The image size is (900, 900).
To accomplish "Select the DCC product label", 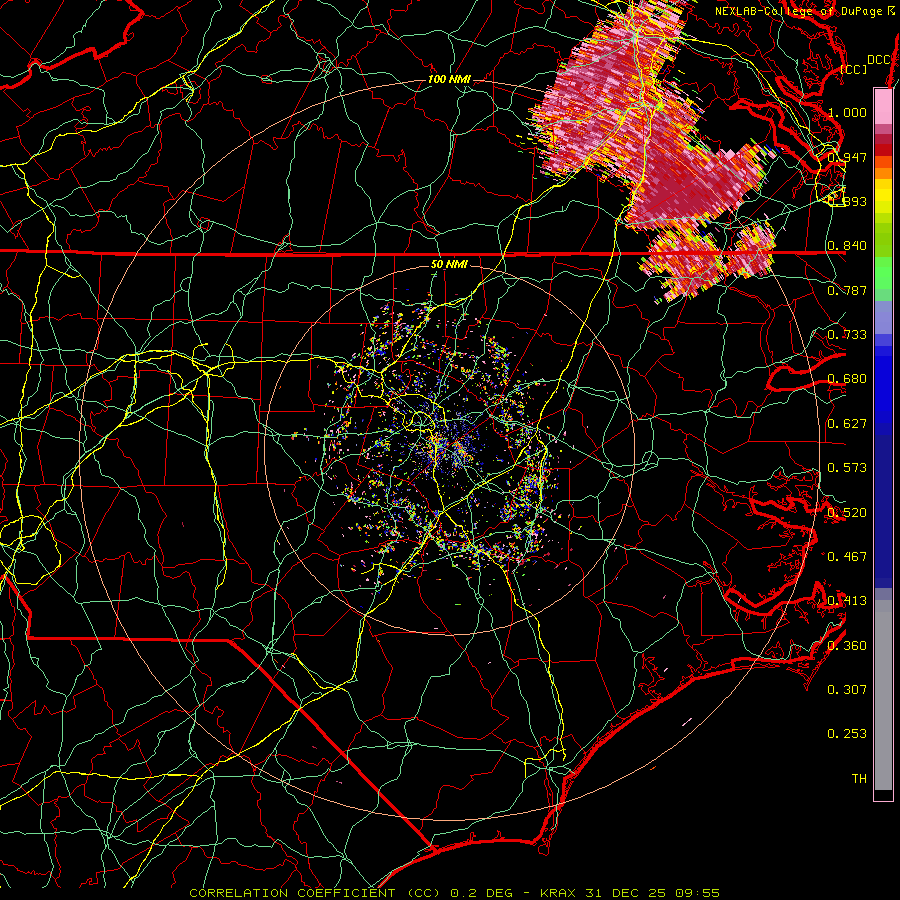I will coord(879,60).
